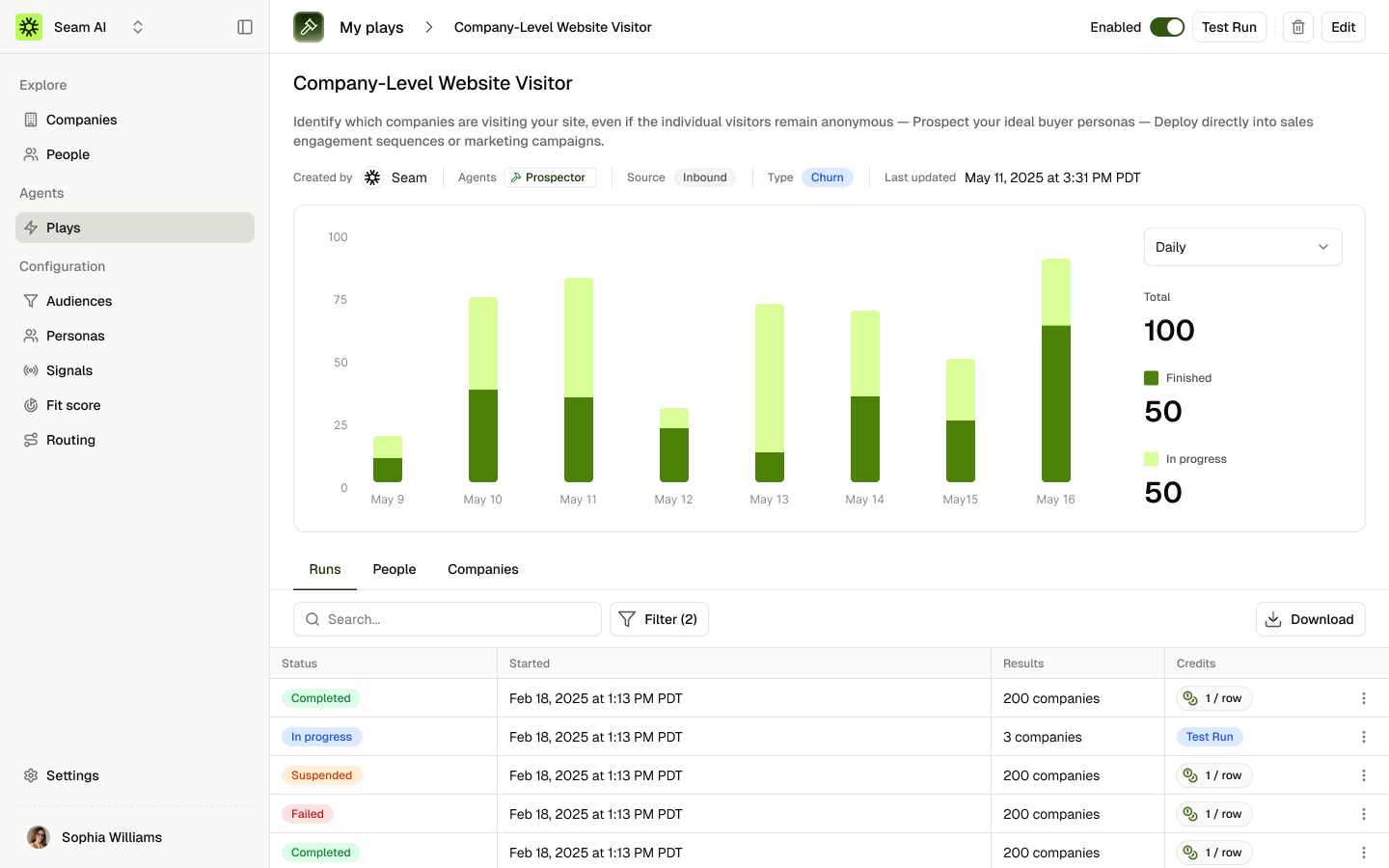1389x868 pixels.
Task: Open Settings in the sidebar
Action: [x=72, y=775]
